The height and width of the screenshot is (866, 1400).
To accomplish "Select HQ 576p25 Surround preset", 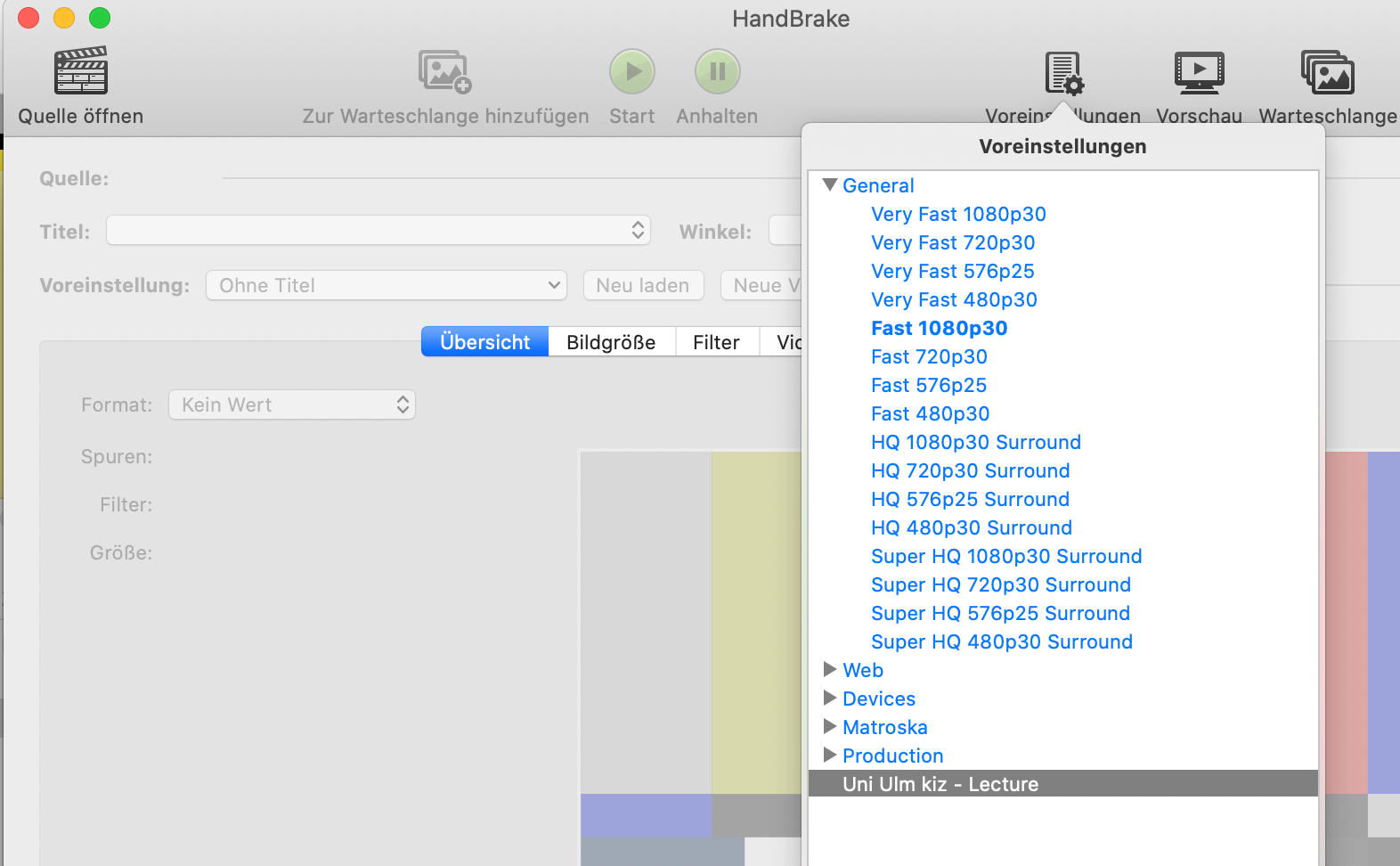I will point(970,499).
